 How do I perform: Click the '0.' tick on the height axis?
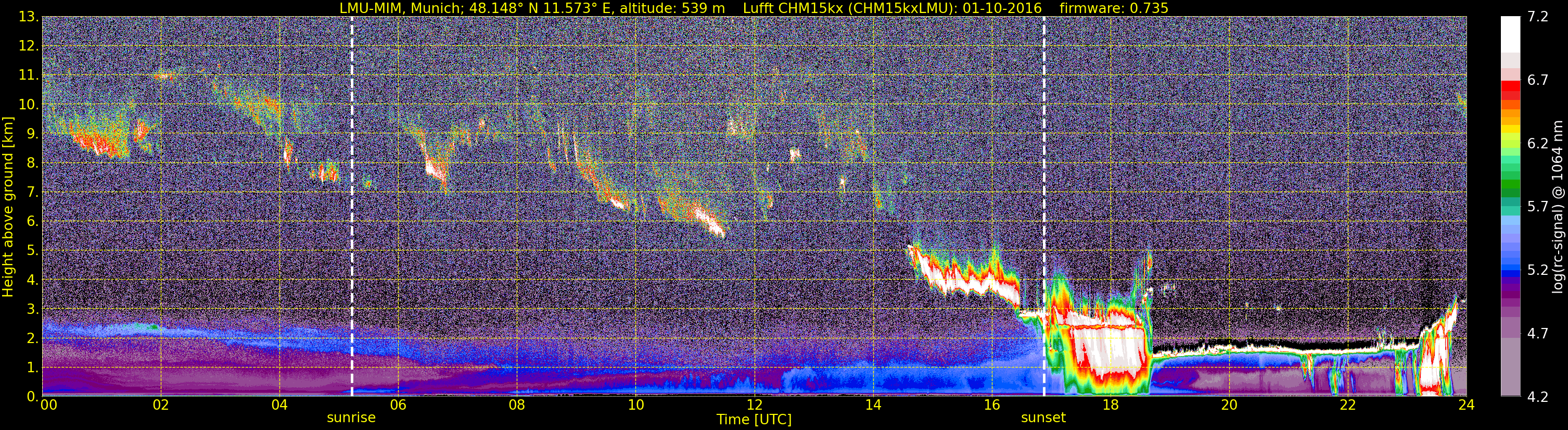(32, 396)
